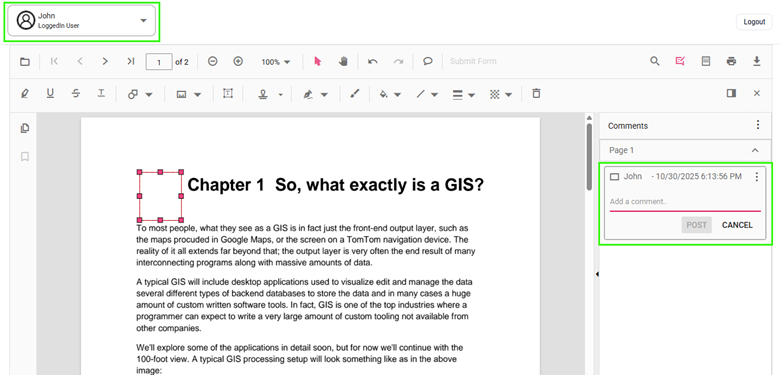
Task: Open the stroke color picker
Action: click(427, 94)
